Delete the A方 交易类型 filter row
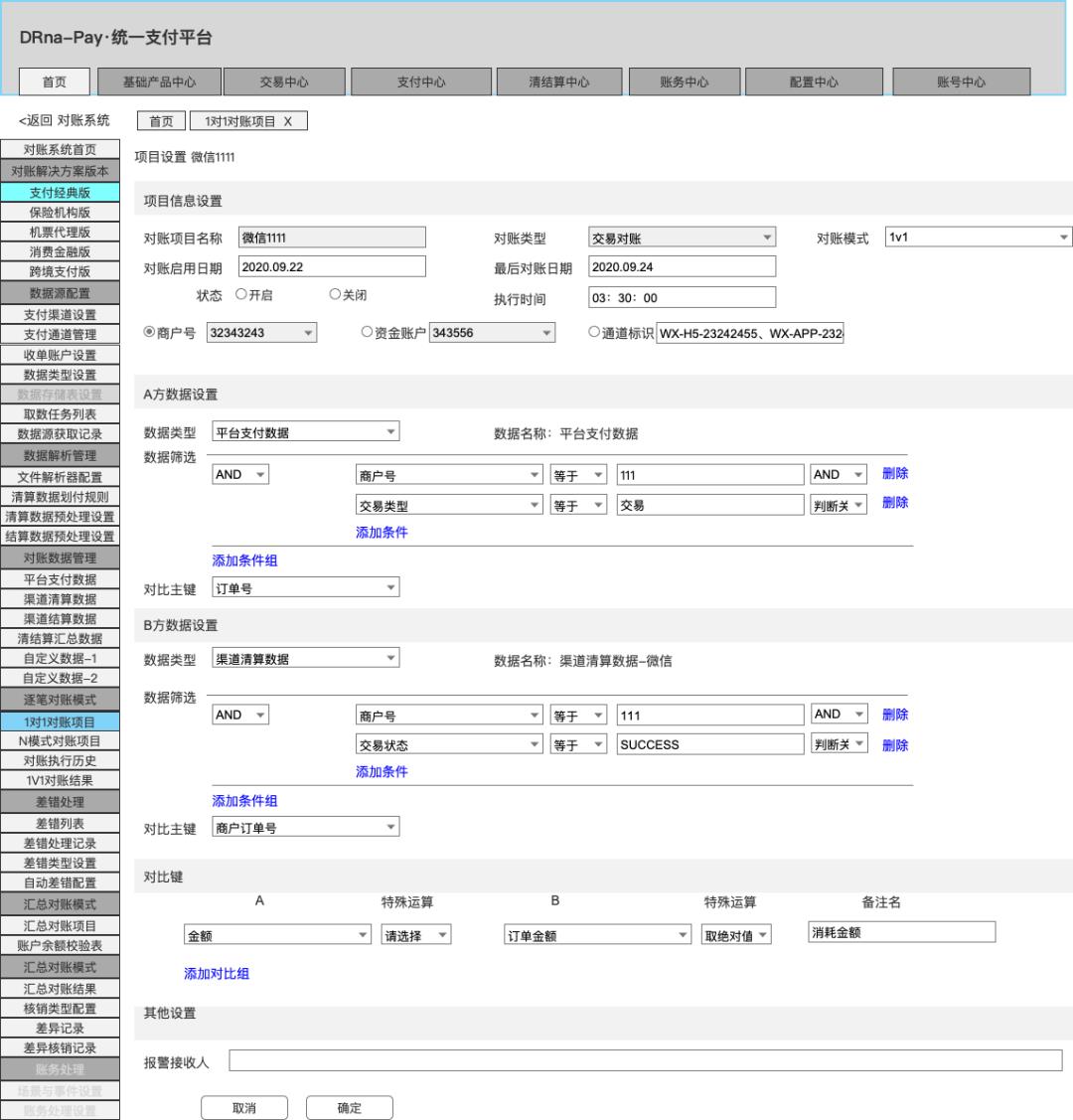The height and width of the screenshot is (1120, 1073). click(895, 503)
